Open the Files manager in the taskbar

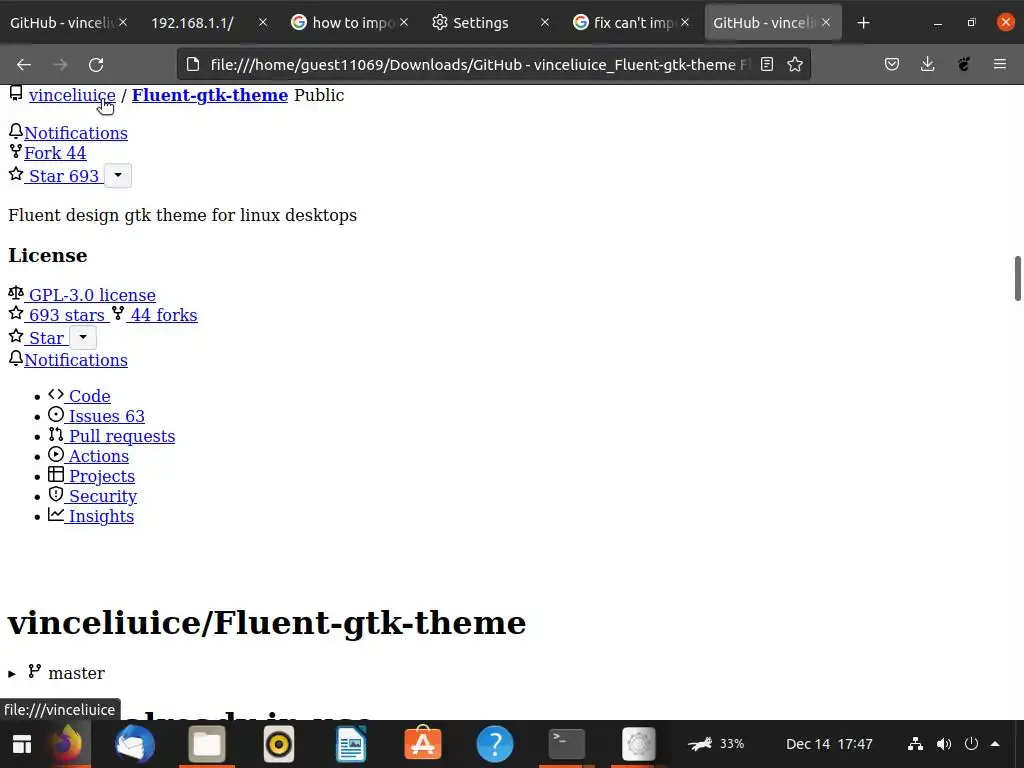pos(207,744)
